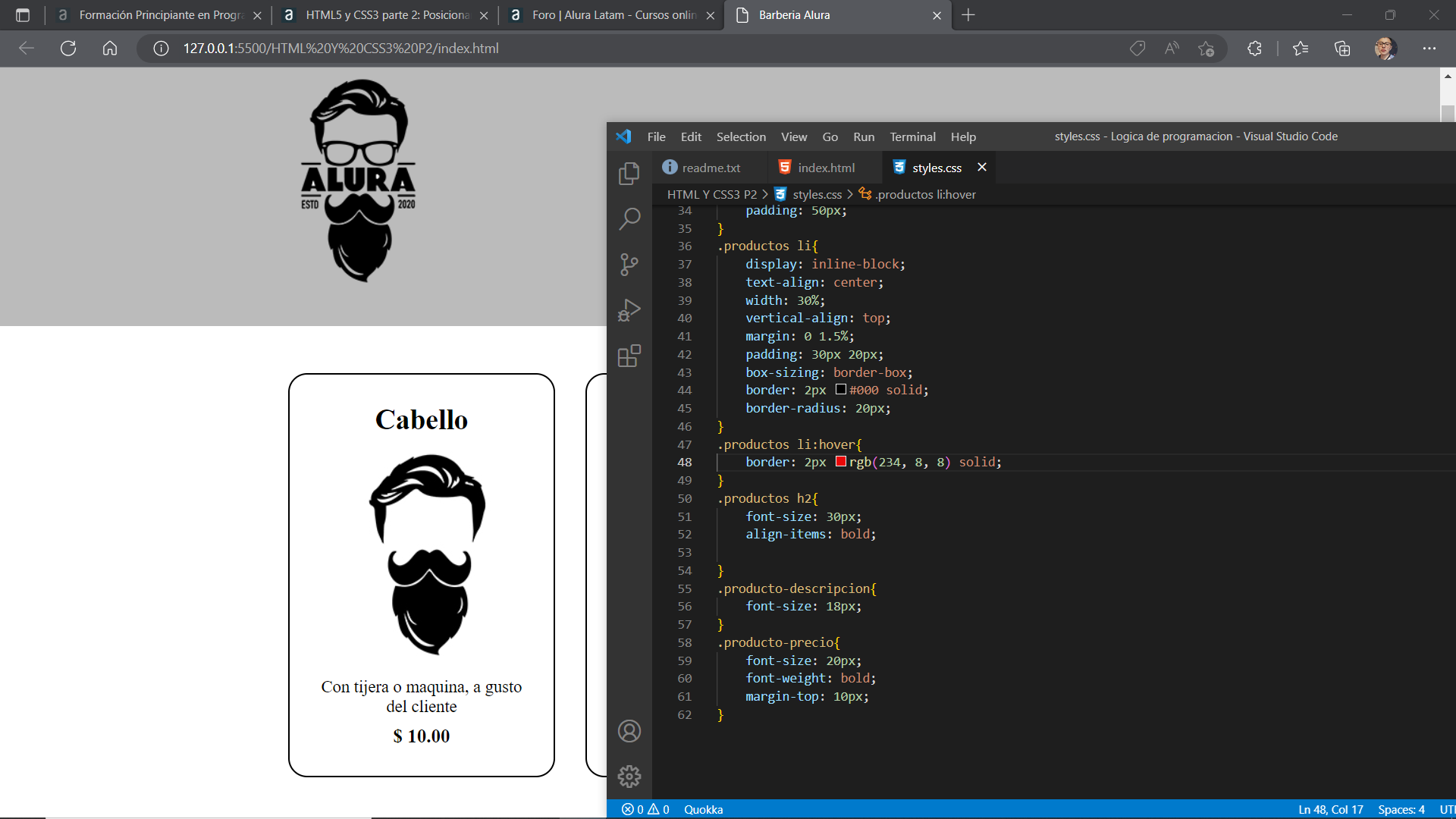Close the styles.css editor tab

tap(981, 167)
